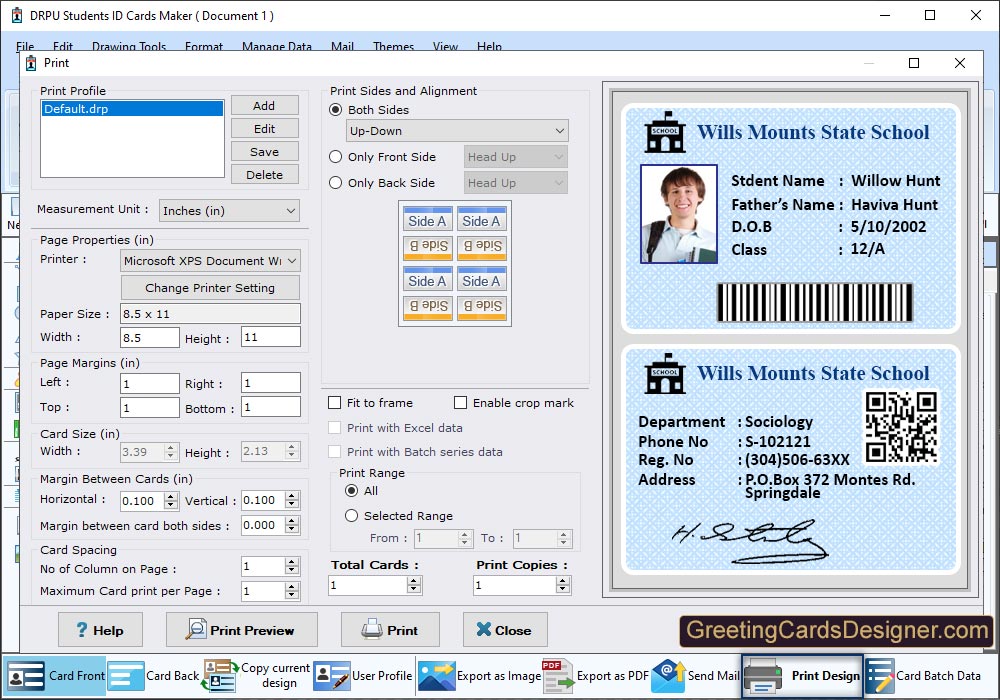
Task: Open Printer selection dropdown
Action: click(x=210, y=261)
